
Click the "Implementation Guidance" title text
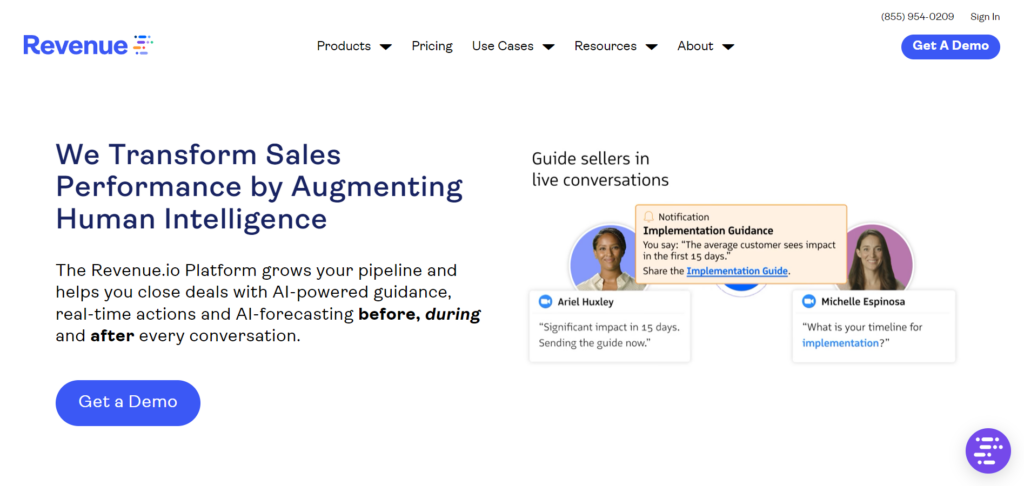tap(708, 231)
